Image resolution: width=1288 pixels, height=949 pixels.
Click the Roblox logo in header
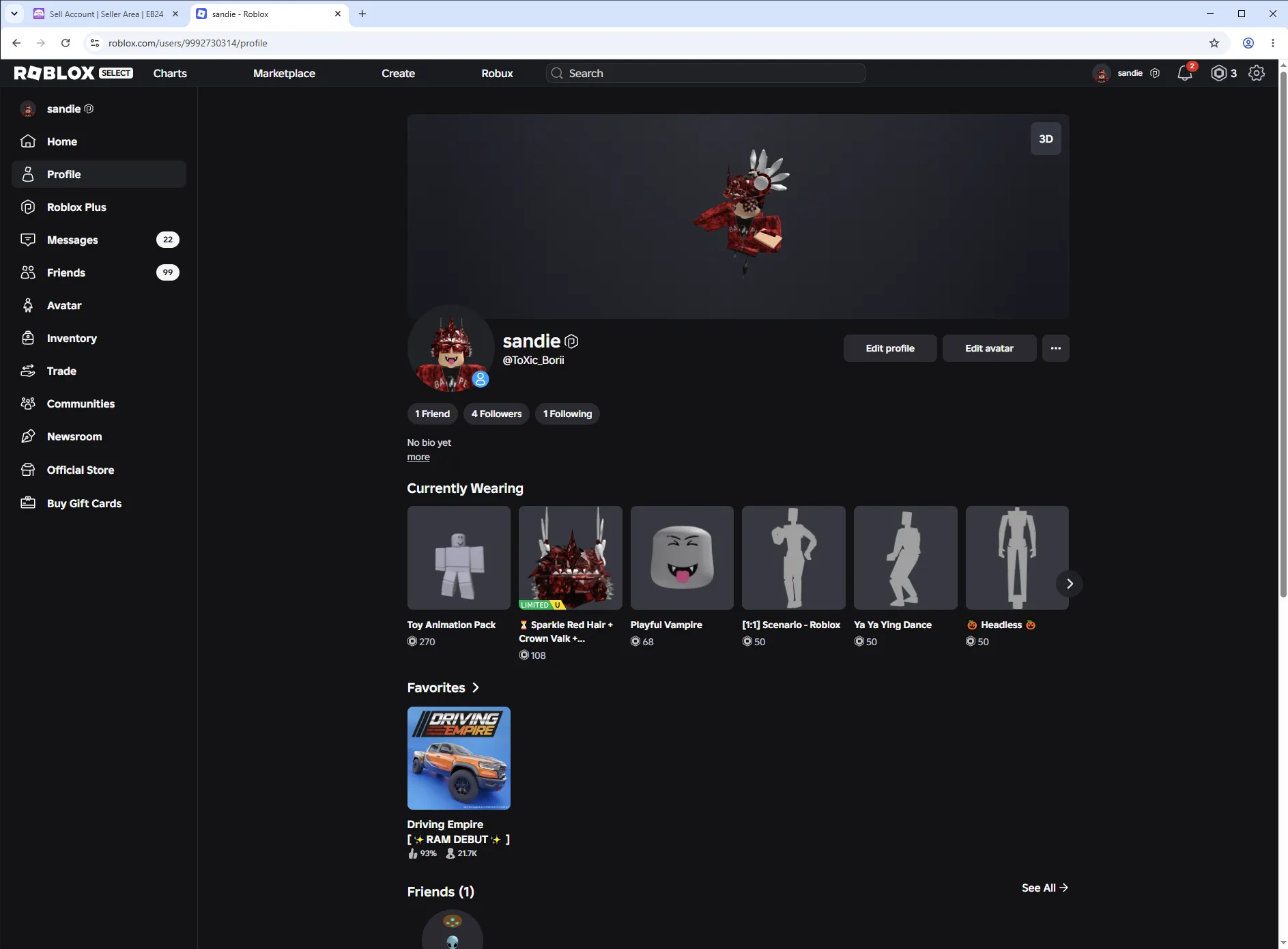[x=55, y=73]
